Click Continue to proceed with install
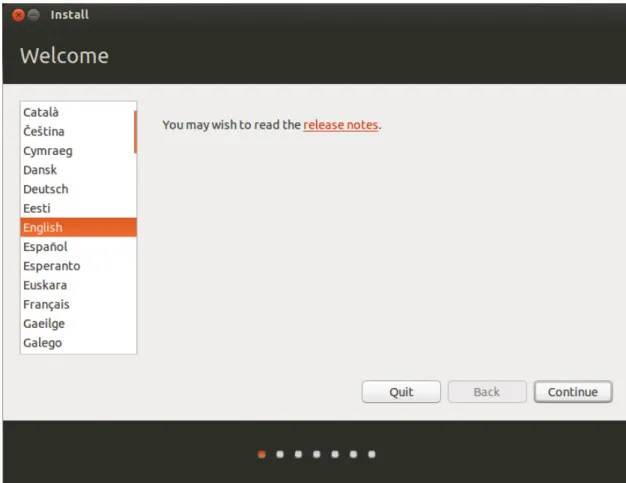Screen dimensions: 626x483 (x=573, y=392)
